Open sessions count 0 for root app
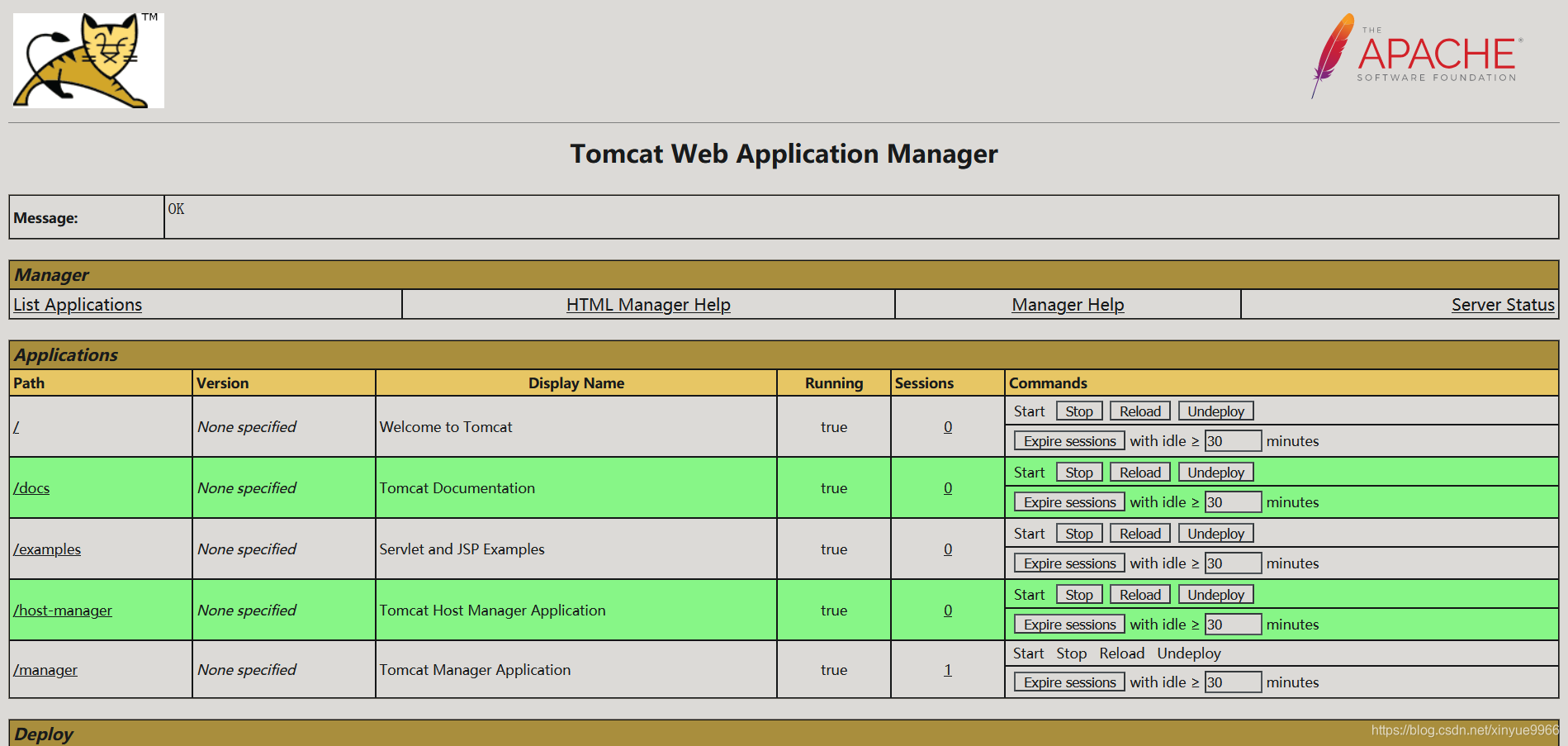This screenshot has height=746, width=1568. point(948,427)
